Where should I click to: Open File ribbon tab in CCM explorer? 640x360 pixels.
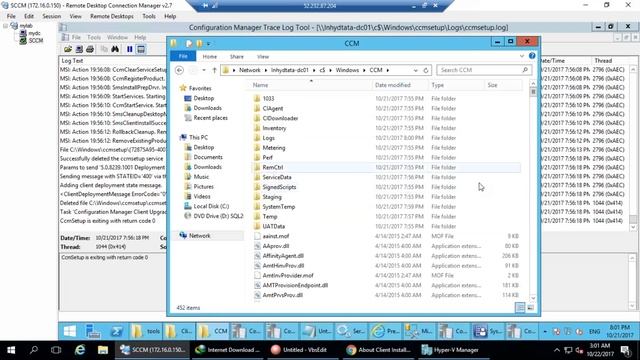click(x=183, y=56)
